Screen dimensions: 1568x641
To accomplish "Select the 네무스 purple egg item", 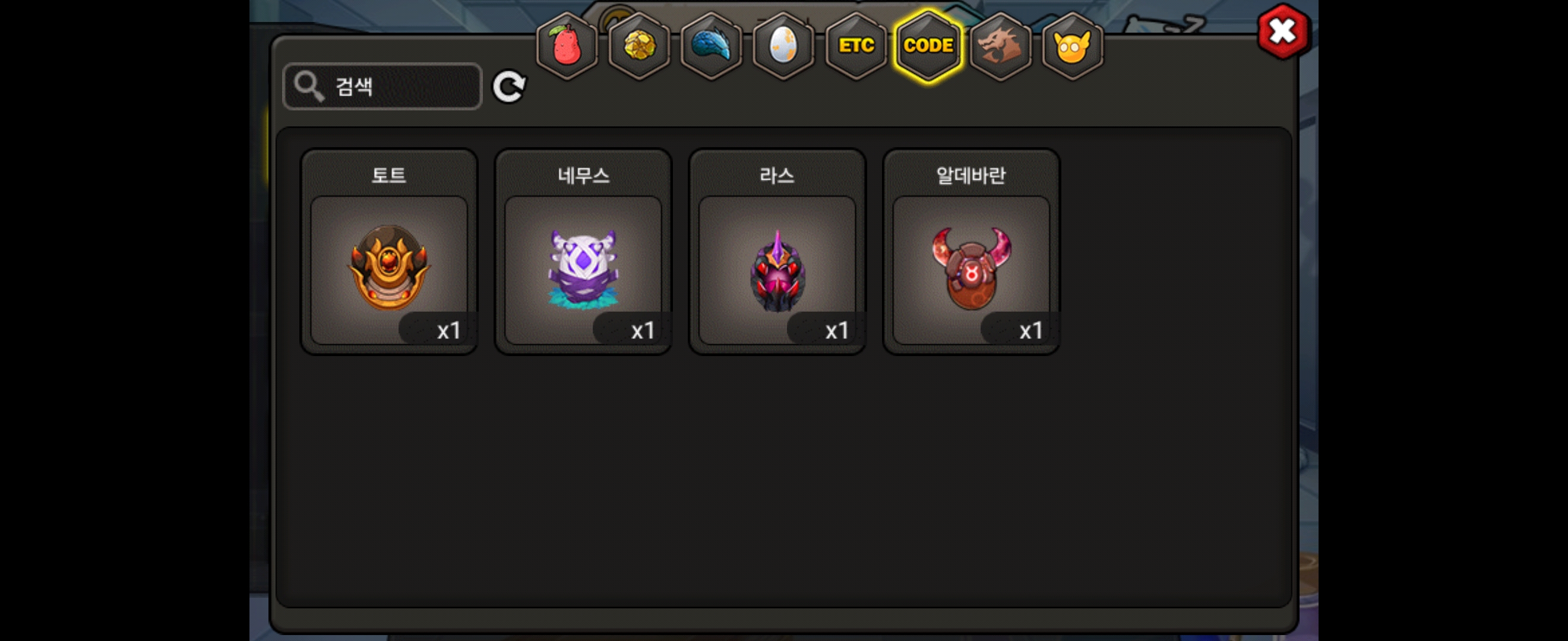I will pyautogui.click(x=583, y=252).
